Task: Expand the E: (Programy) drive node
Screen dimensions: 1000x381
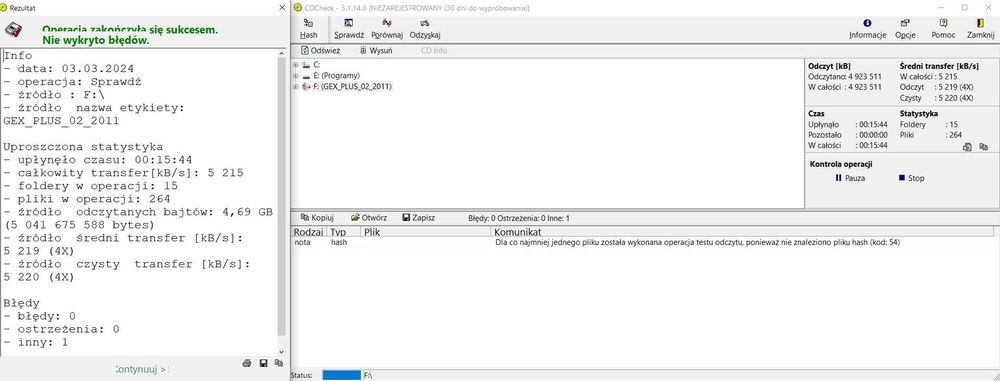Action: click(295, 75)
